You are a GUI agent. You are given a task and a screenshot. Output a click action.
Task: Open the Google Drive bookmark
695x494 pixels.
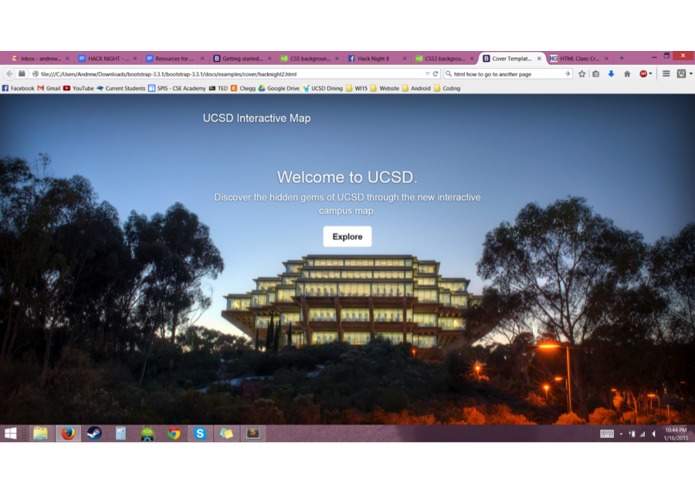279,88
